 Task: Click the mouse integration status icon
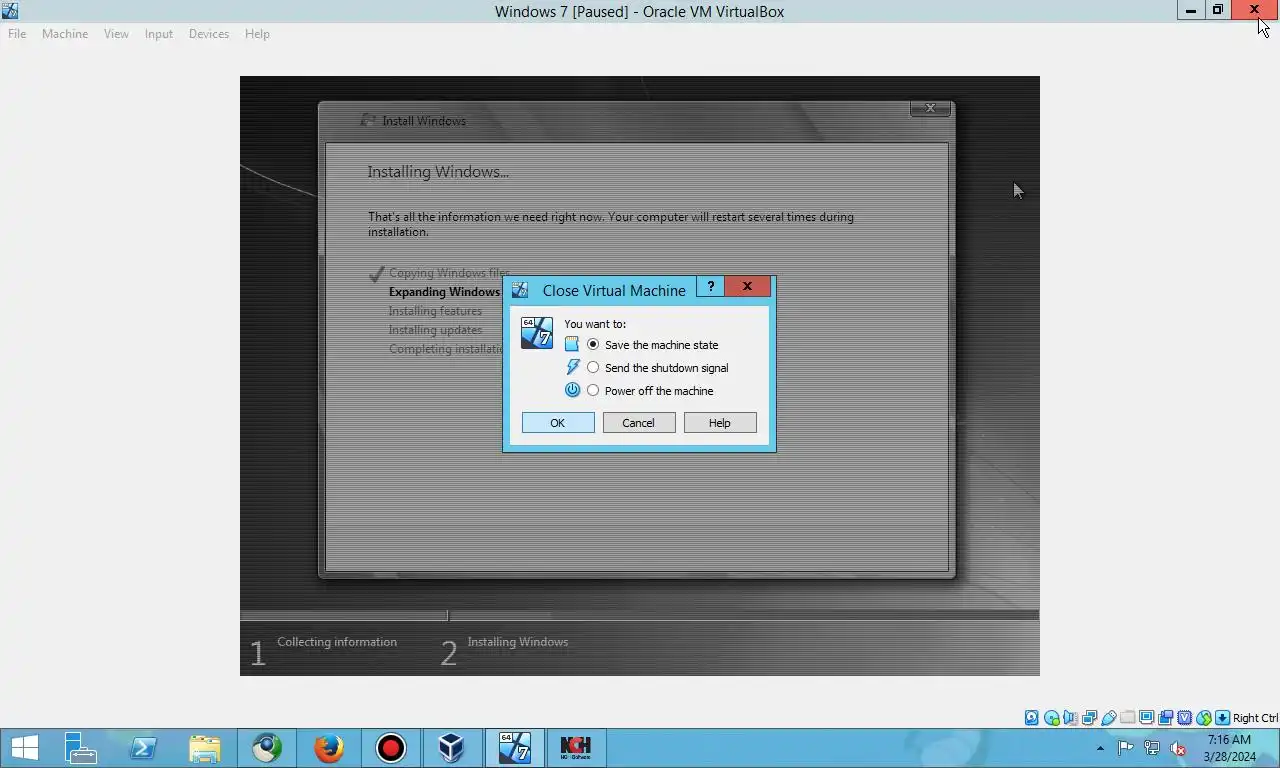tap(1204, 718)
